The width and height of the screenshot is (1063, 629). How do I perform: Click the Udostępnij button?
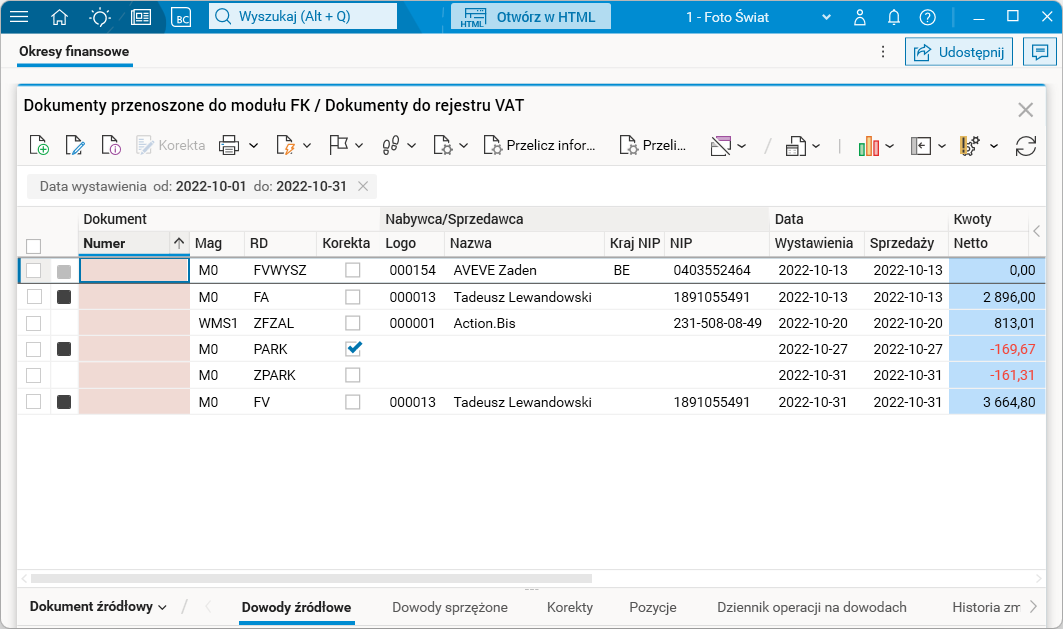959,52
